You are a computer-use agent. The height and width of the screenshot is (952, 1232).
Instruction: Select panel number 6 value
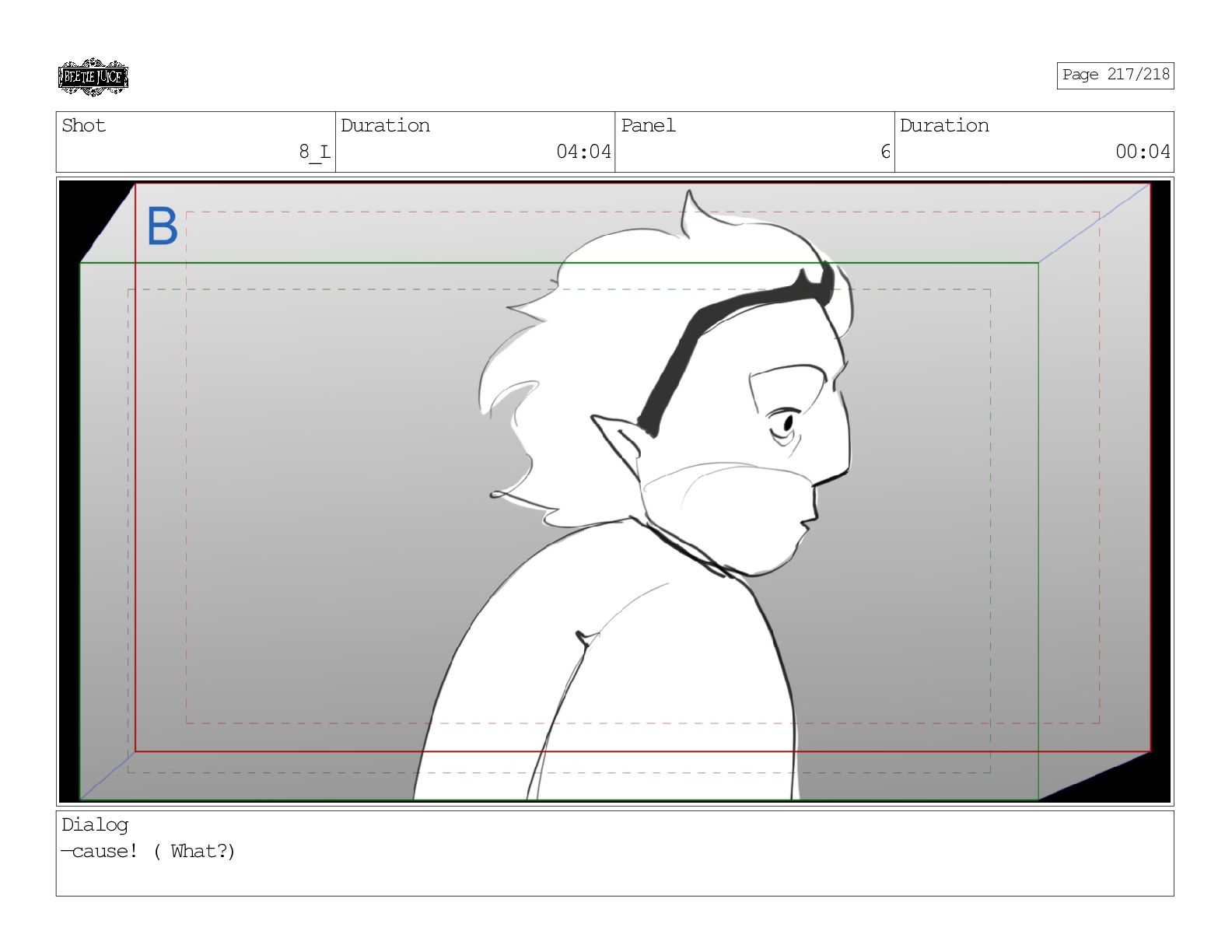pyautogui.click(x=885, y=152)
